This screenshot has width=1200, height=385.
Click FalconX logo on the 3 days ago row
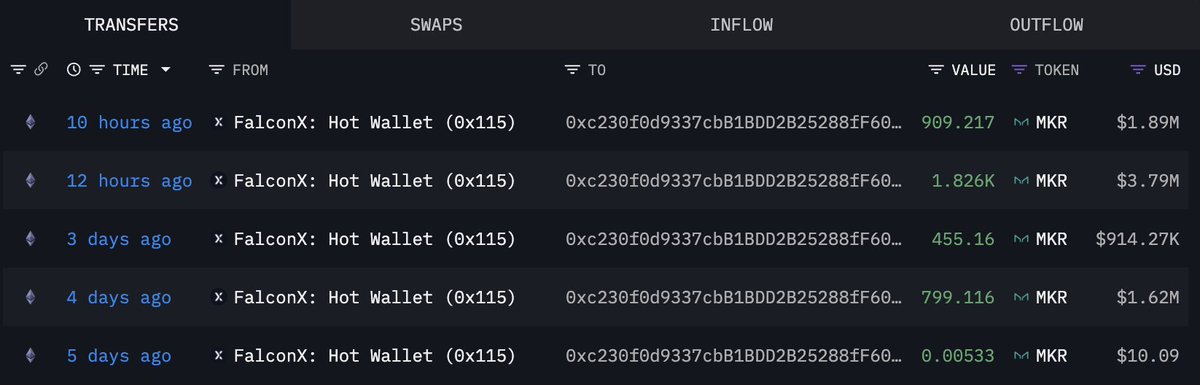219,239
